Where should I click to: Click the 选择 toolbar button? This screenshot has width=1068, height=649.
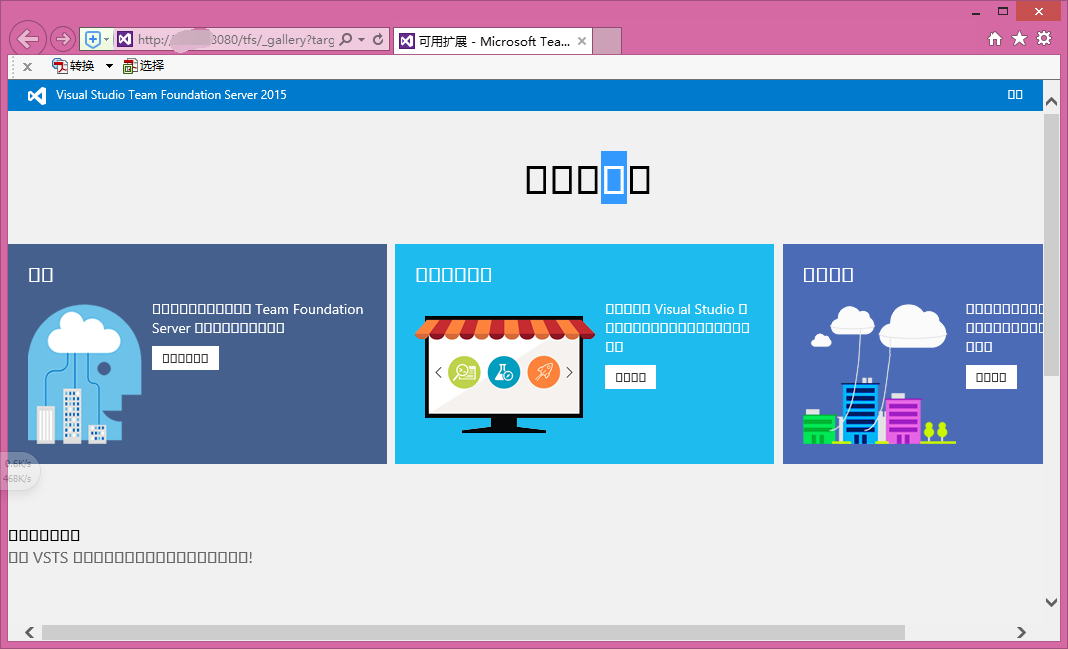coord(144,65)
